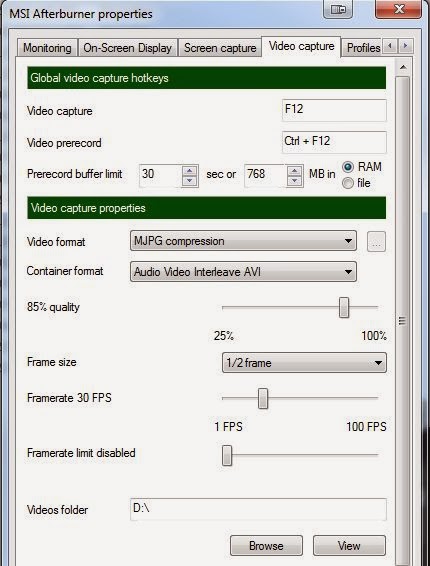Click the 1 FPS label
430x566 pixels.
pyautogui.click(x=228, y=426)
